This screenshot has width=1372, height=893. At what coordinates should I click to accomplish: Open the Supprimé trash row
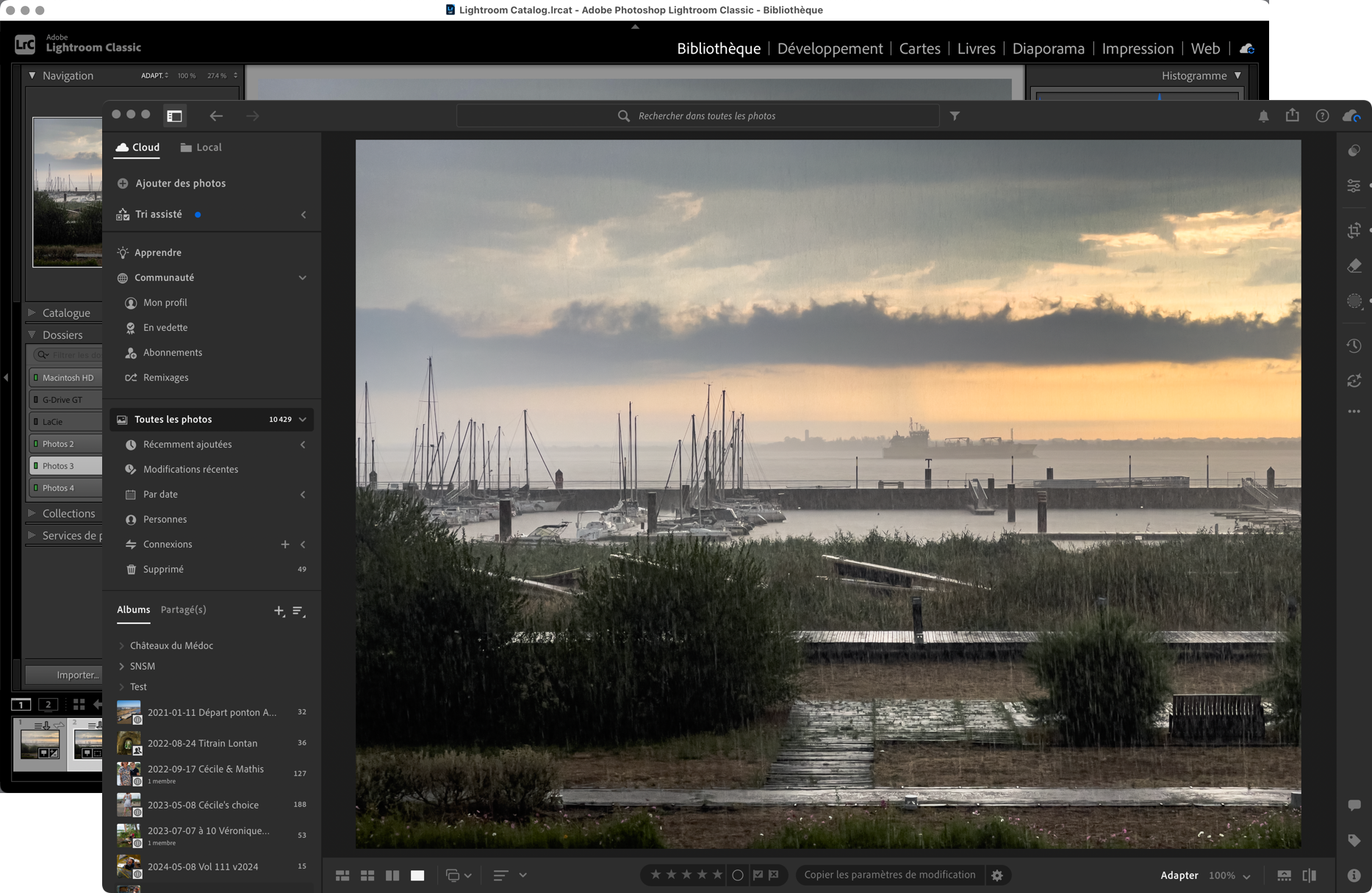pyautogui.click(x=212, y=570)
